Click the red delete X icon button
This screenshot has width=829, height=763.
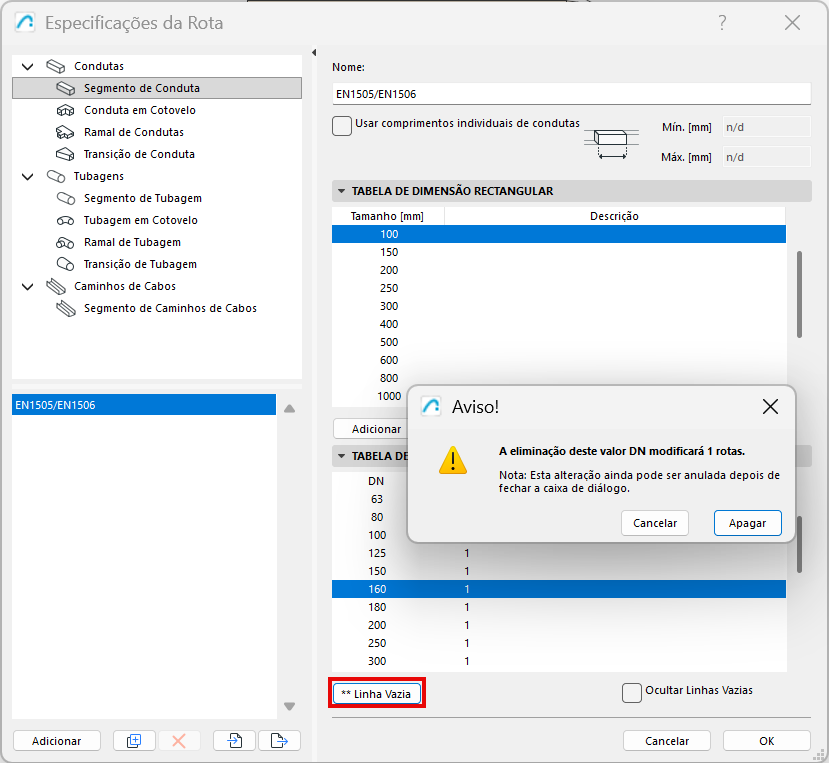179,741
